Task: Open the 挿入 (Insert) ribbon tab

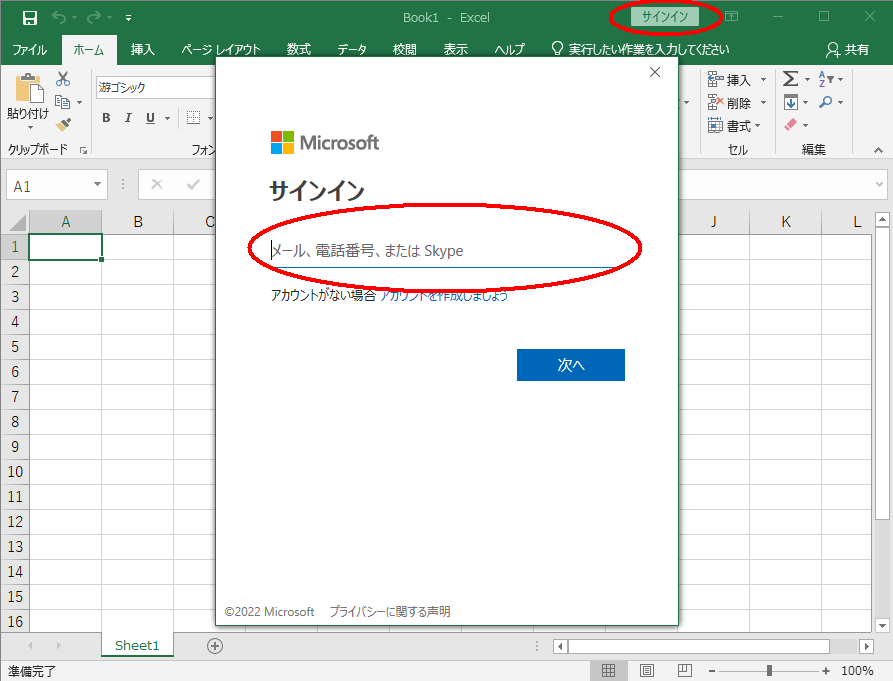Action: click(143, 49)
